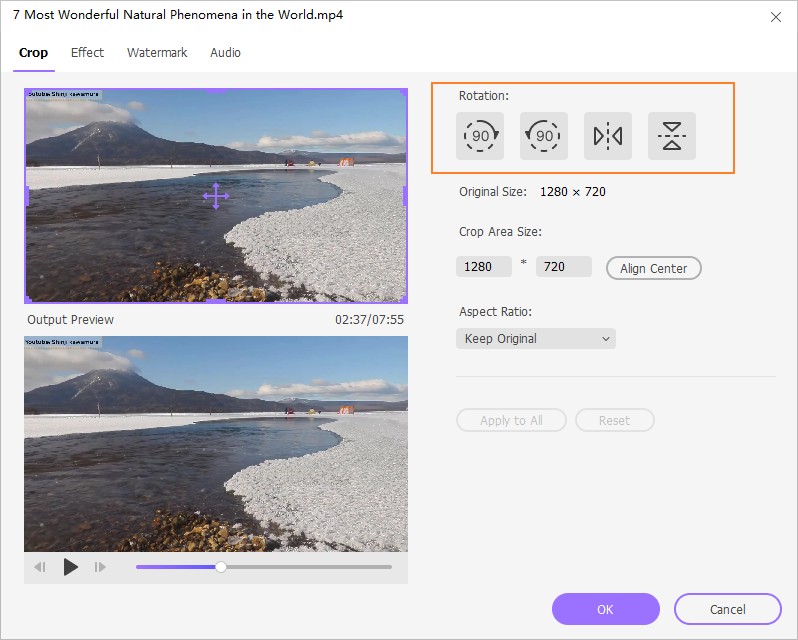Focus the crop height field showing 720
The image size is (798, 640).
click(x=563, y=268)
